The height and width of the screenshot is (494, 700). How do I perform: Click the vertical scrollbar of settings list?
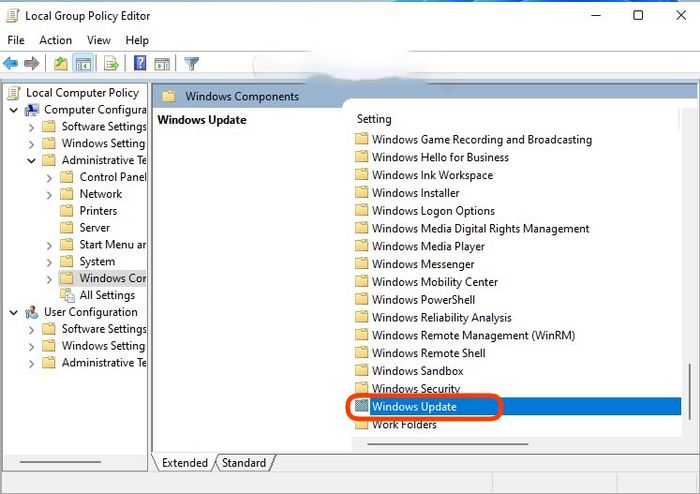tap(690, 392)
